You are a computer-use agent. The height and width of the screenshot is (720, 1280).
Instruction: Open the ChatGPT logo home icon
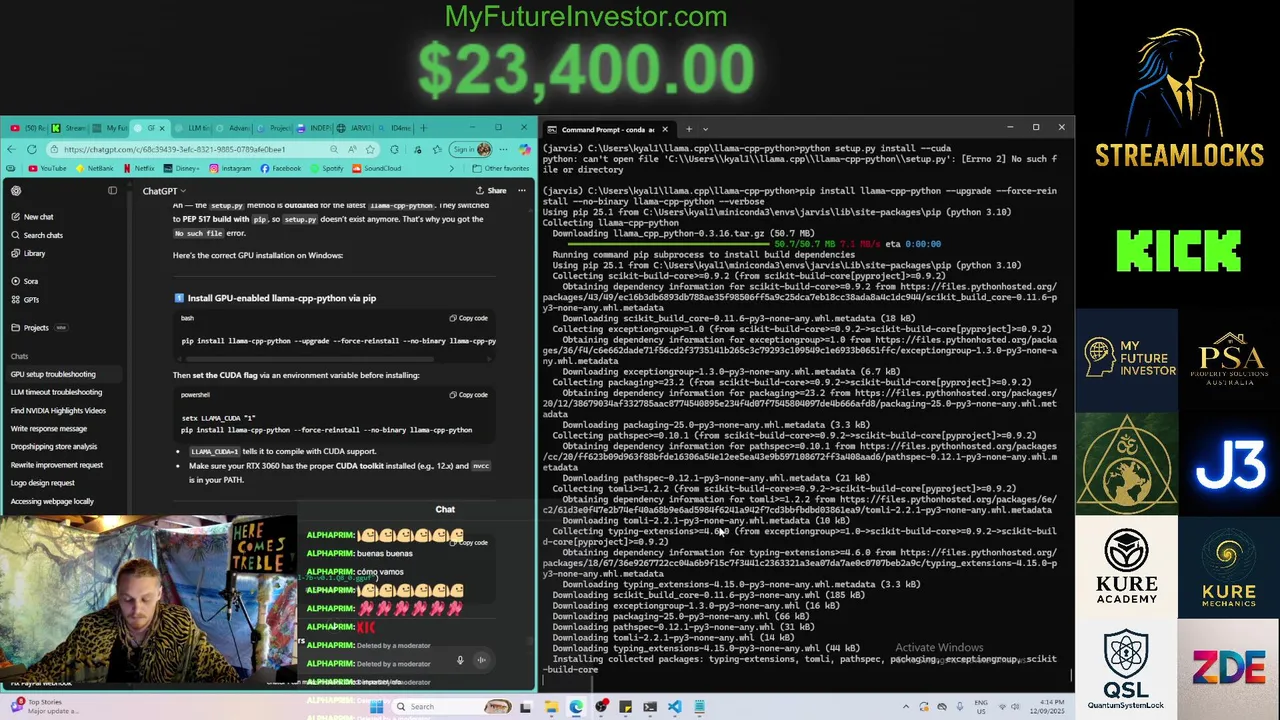click(15, 190)
